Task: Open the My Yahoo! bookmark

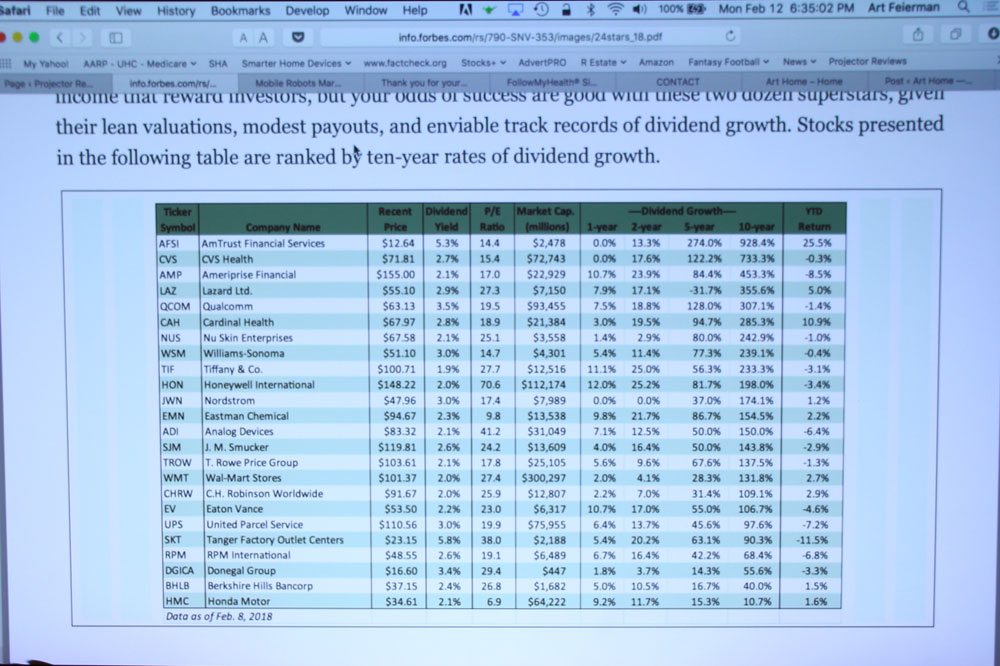Action: (46, 64)
